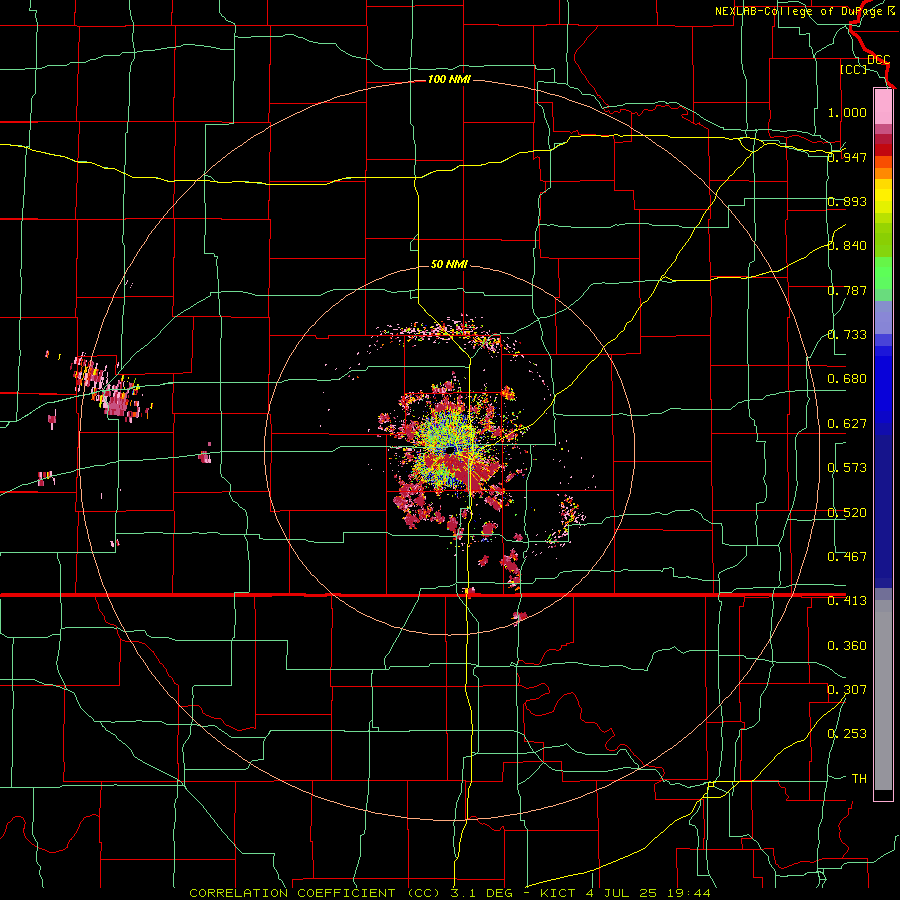Pick the gray swatch on the color bar
This screenshot has height=900, width=900.
tap(883, 695)
